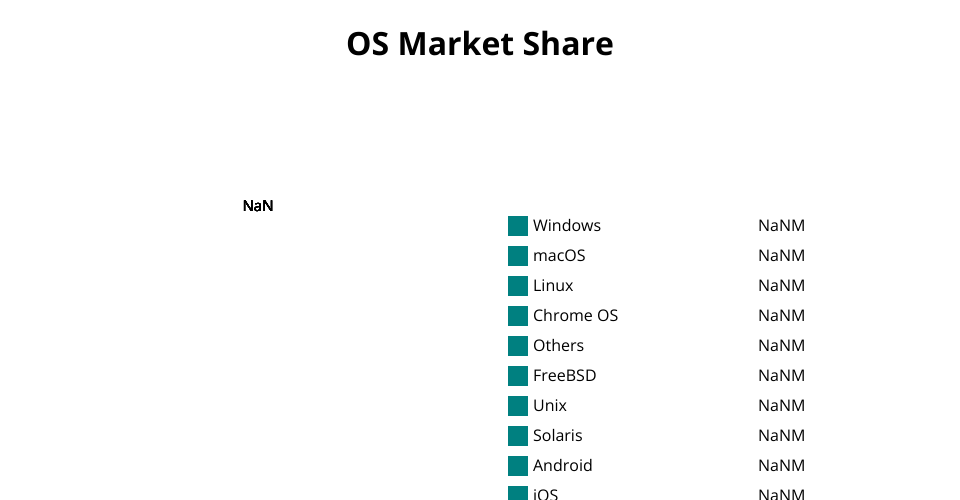
Task: Click the Linux legend text
Action: pos(553,286)
